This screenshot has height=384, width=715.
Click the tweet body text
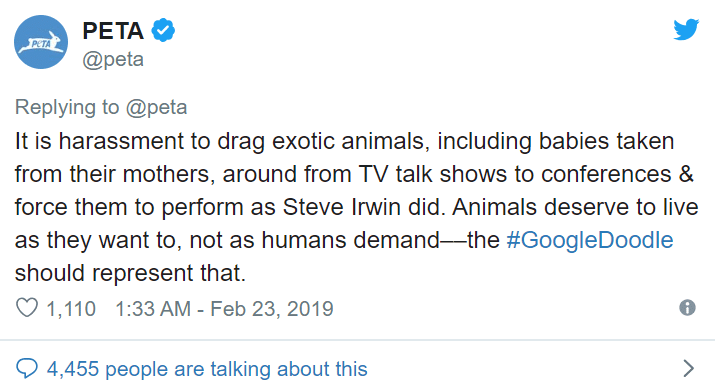click(357, 207)
